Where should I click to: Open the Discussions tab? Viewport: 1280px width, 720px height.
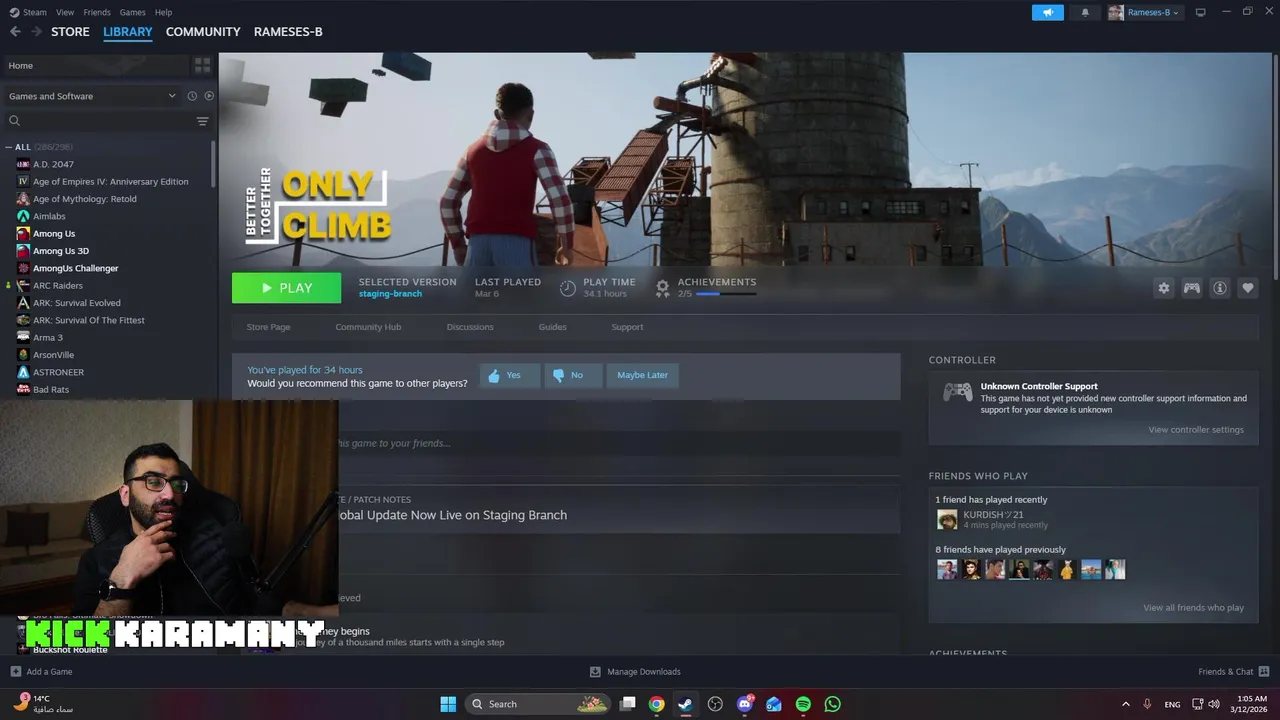[x=470, y=327]
